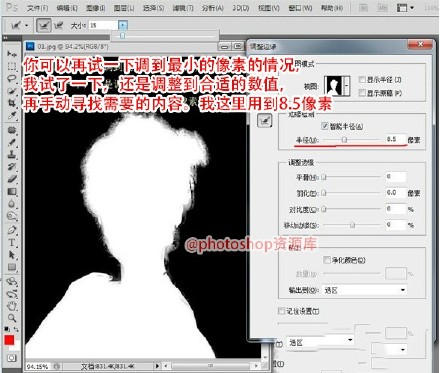Enable the 净化颜色 checkbox
Viewport: 440px width, 373px height.
(327, 260)
